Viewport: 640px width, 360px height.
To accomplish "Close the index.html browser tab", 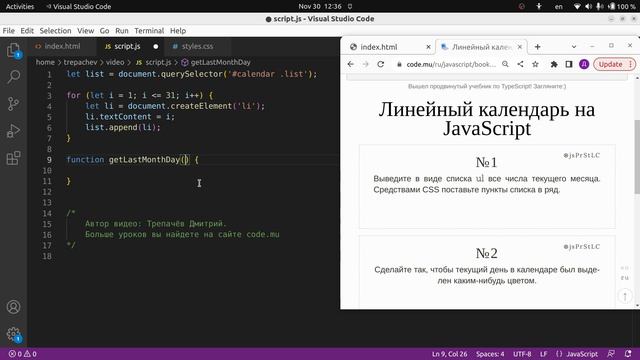I will point(428,47).
